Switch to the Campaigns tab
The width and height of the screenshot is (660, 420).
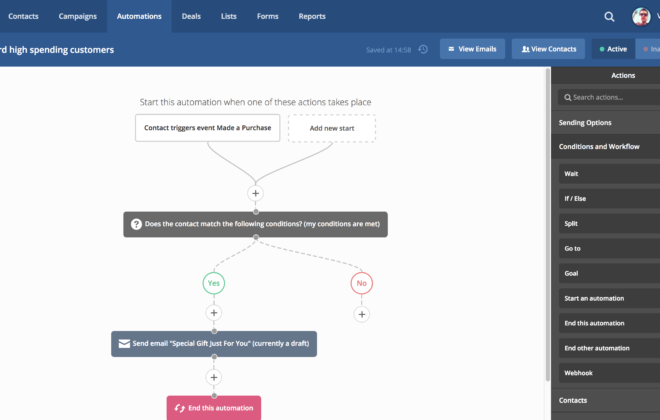pyautogui.click(x=77, y=16)
